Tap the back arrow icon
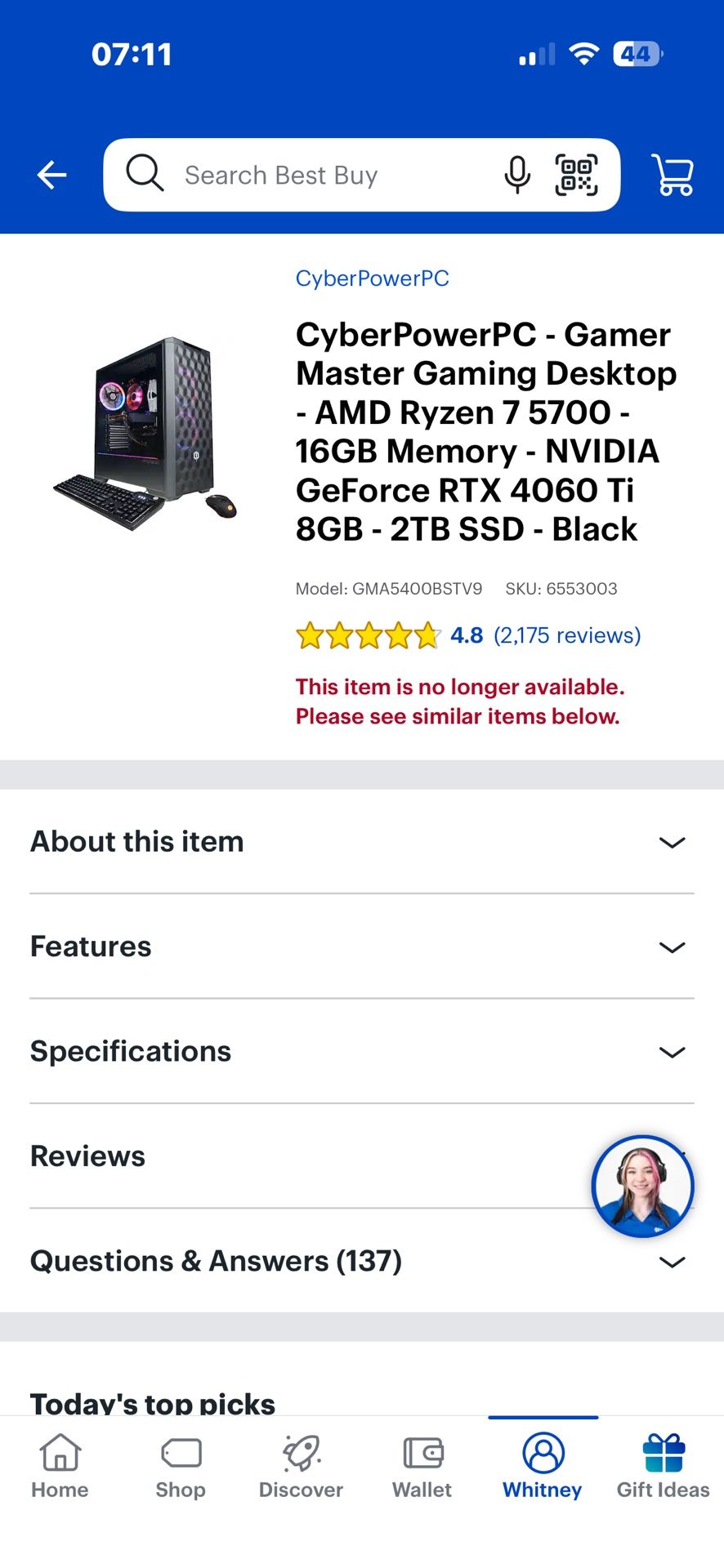The height and width of the screenshot is (1568, 724). (x=51, y=175)
